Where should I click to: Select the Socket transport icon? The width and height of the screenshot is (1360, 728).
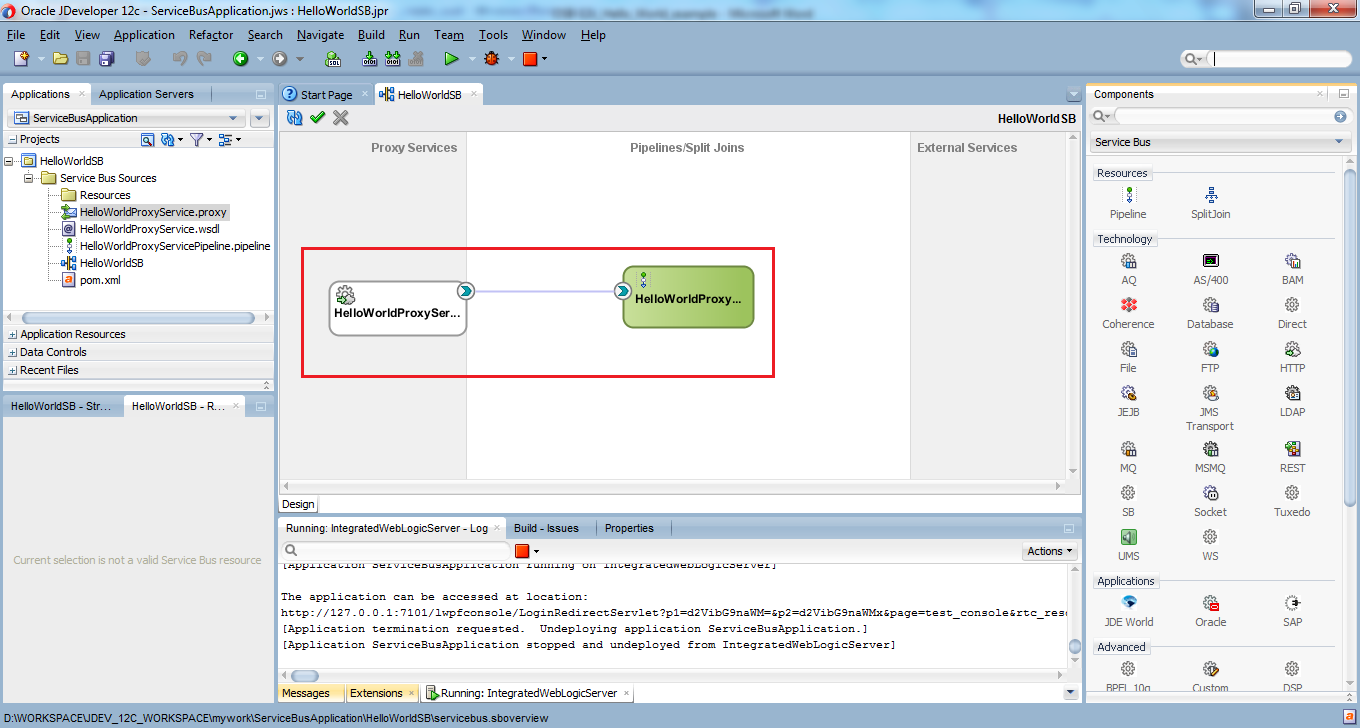point(1210,493)
